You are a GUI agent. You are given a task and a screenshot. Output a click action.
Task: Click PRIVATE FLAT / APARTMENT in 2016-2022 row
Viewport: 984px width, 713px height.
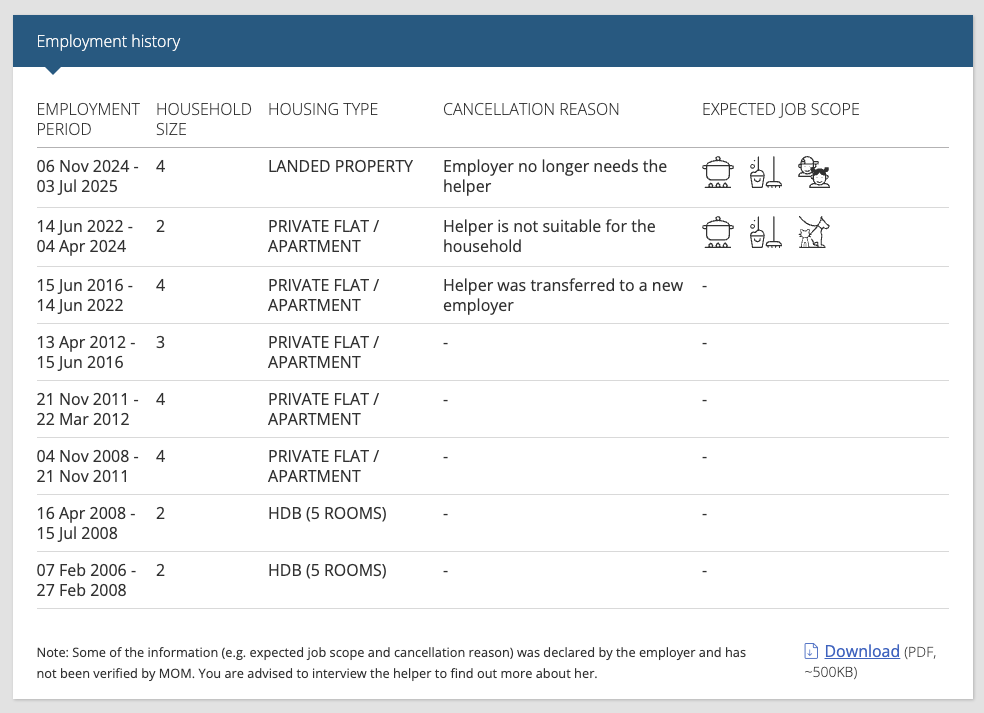coord(323,295)
